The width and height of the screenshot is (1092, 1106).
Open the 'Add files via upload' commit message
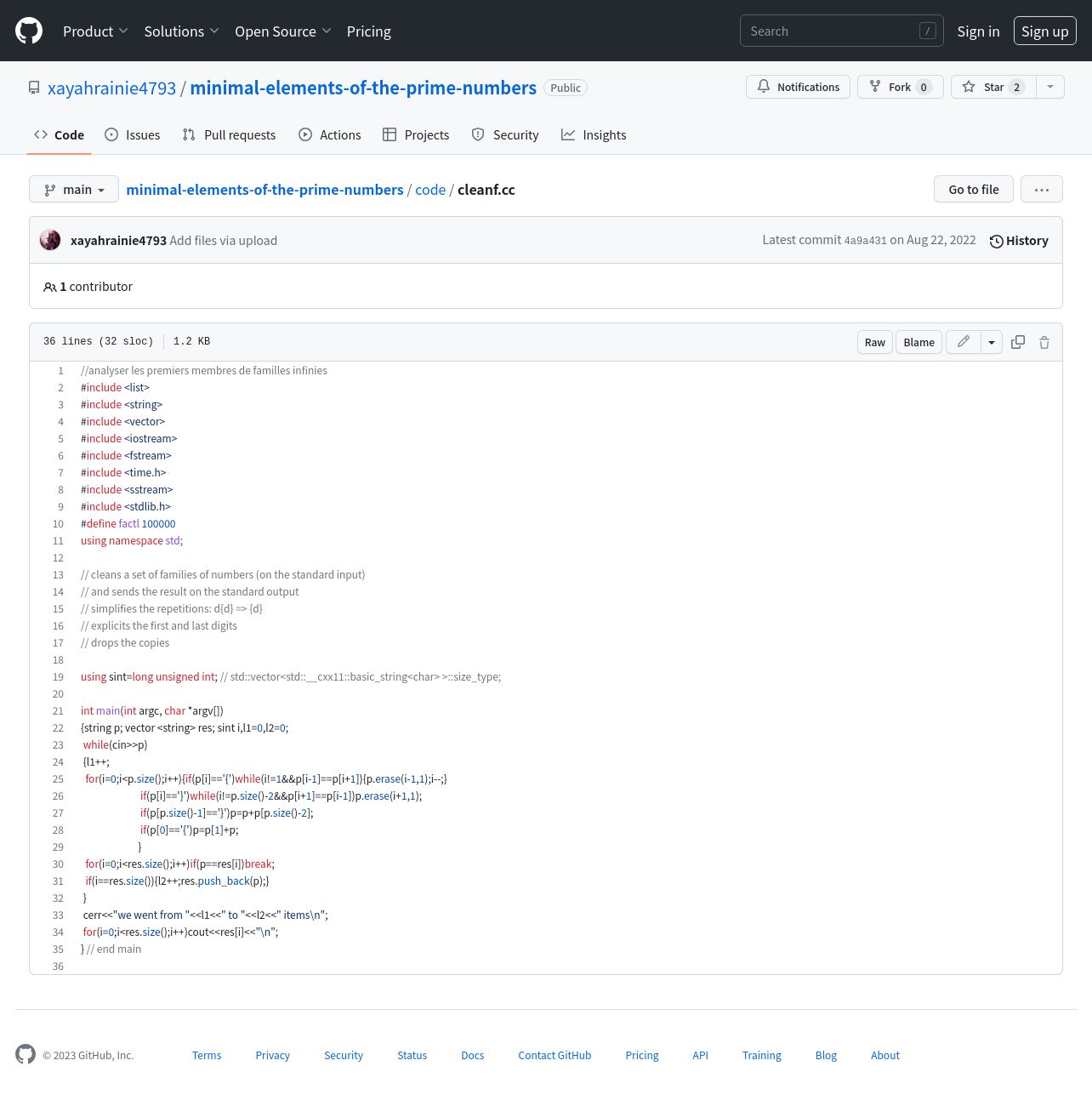click(223, 241)
